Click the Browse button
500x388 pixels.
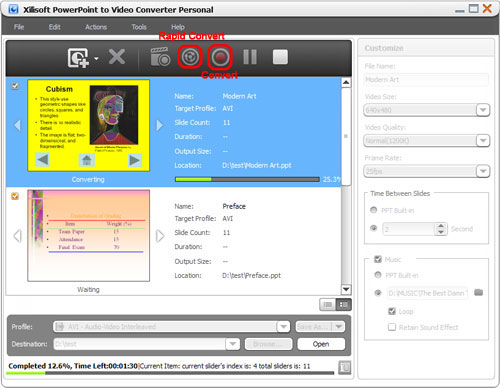[x=268, y=344]
